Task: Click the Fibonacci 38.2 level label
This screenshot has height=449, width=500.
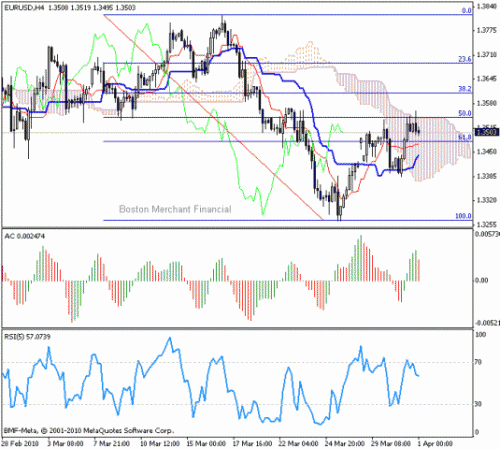Action: point(465,89)
